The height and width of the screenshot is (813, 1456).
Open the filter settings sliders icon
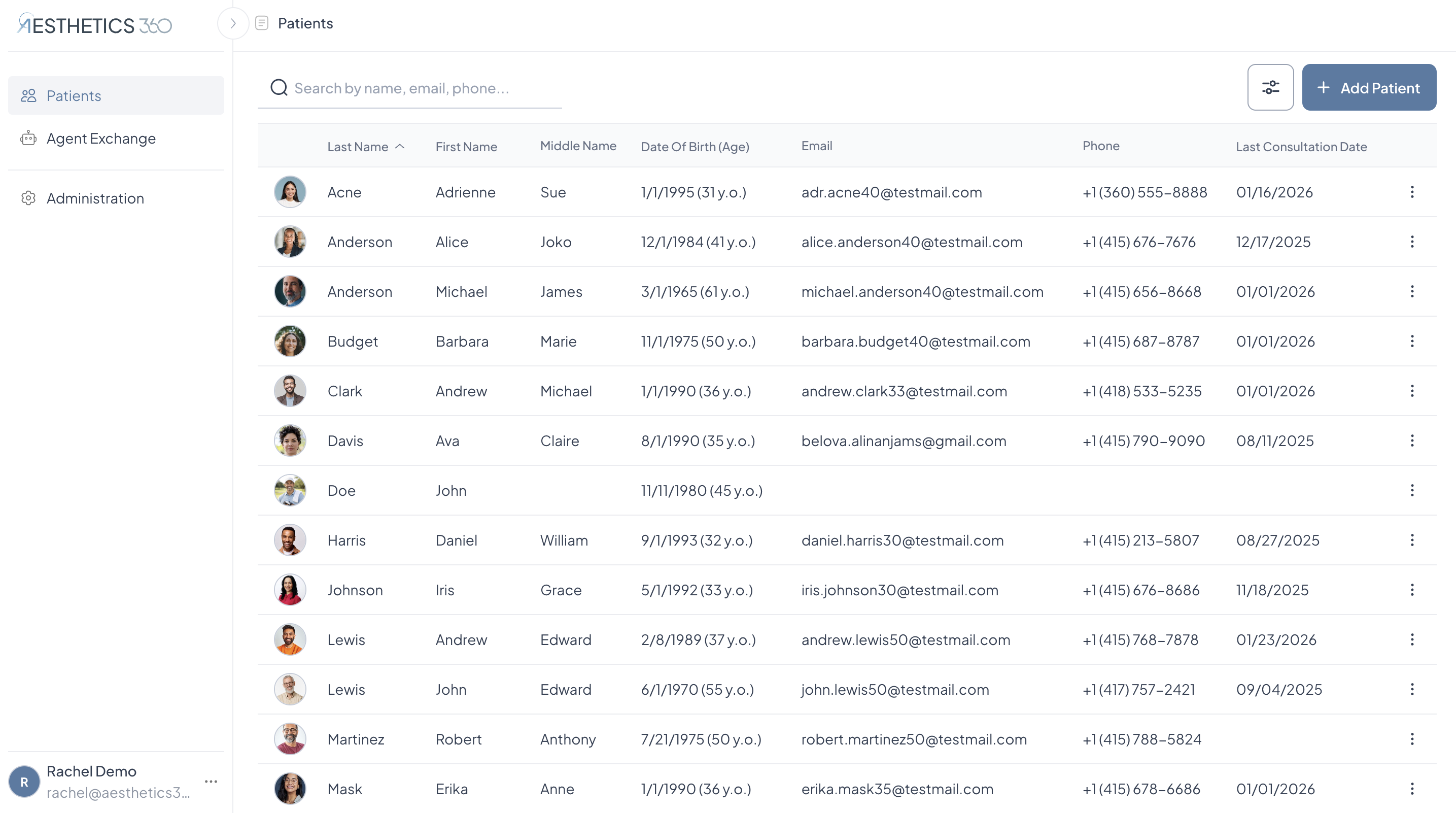click(x=1270, y=87)
